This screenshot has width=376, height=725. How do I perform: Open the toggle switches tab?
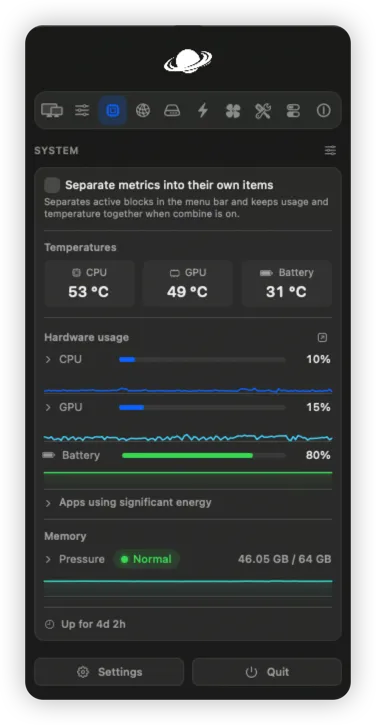(x=293, y=111)
